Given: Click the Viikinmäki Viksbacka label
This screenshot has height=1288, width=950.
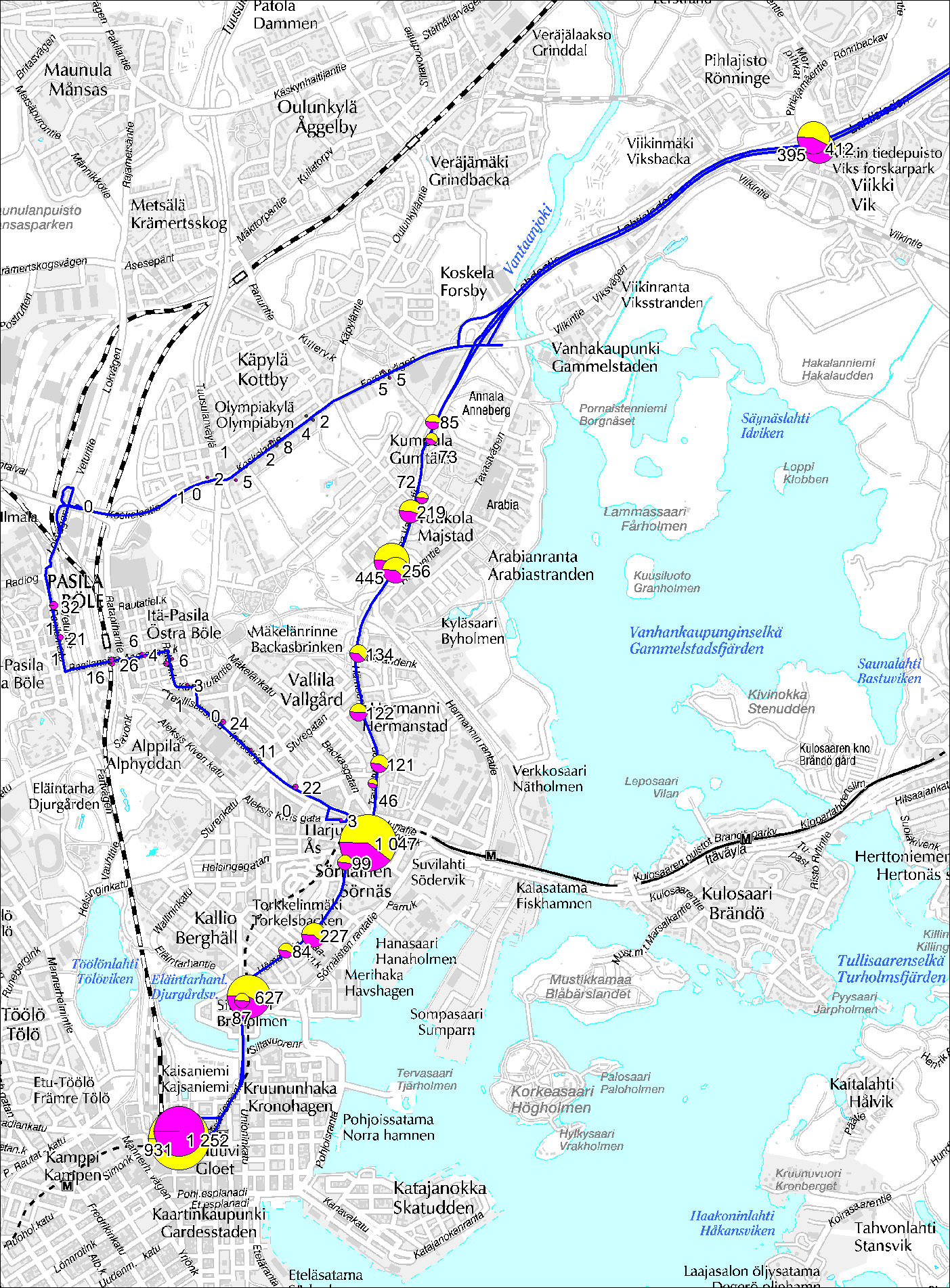Looking at the screenshot, I should click(x=660, y=151).
